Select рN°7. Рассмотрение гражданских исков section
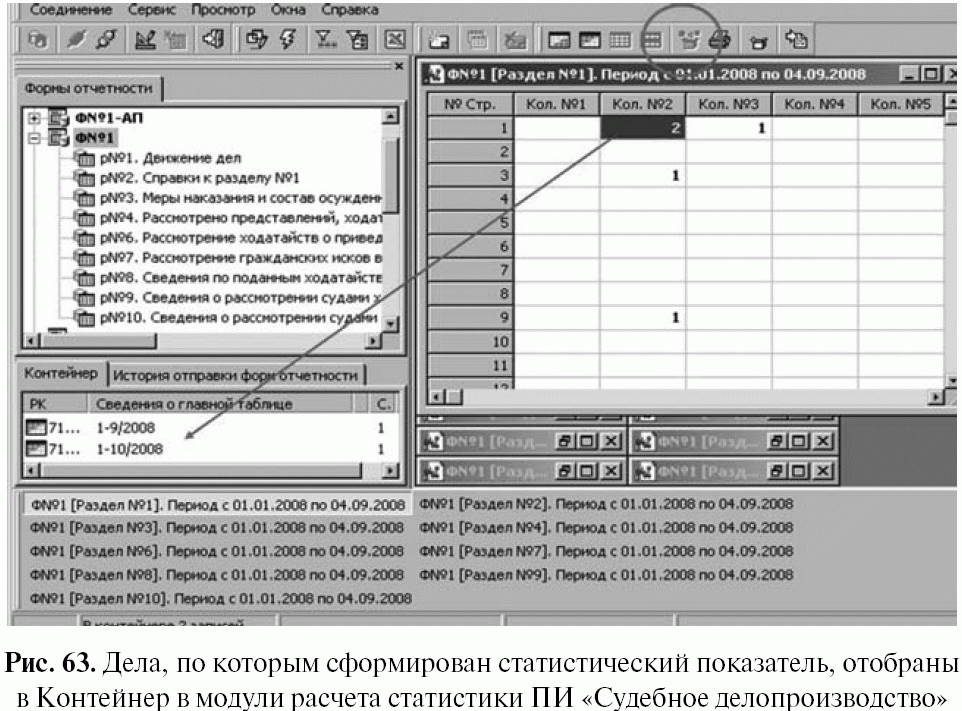Image resolution: width=962 pixels, height=711 pixels. pyautogui.click(x=240, y=258)
